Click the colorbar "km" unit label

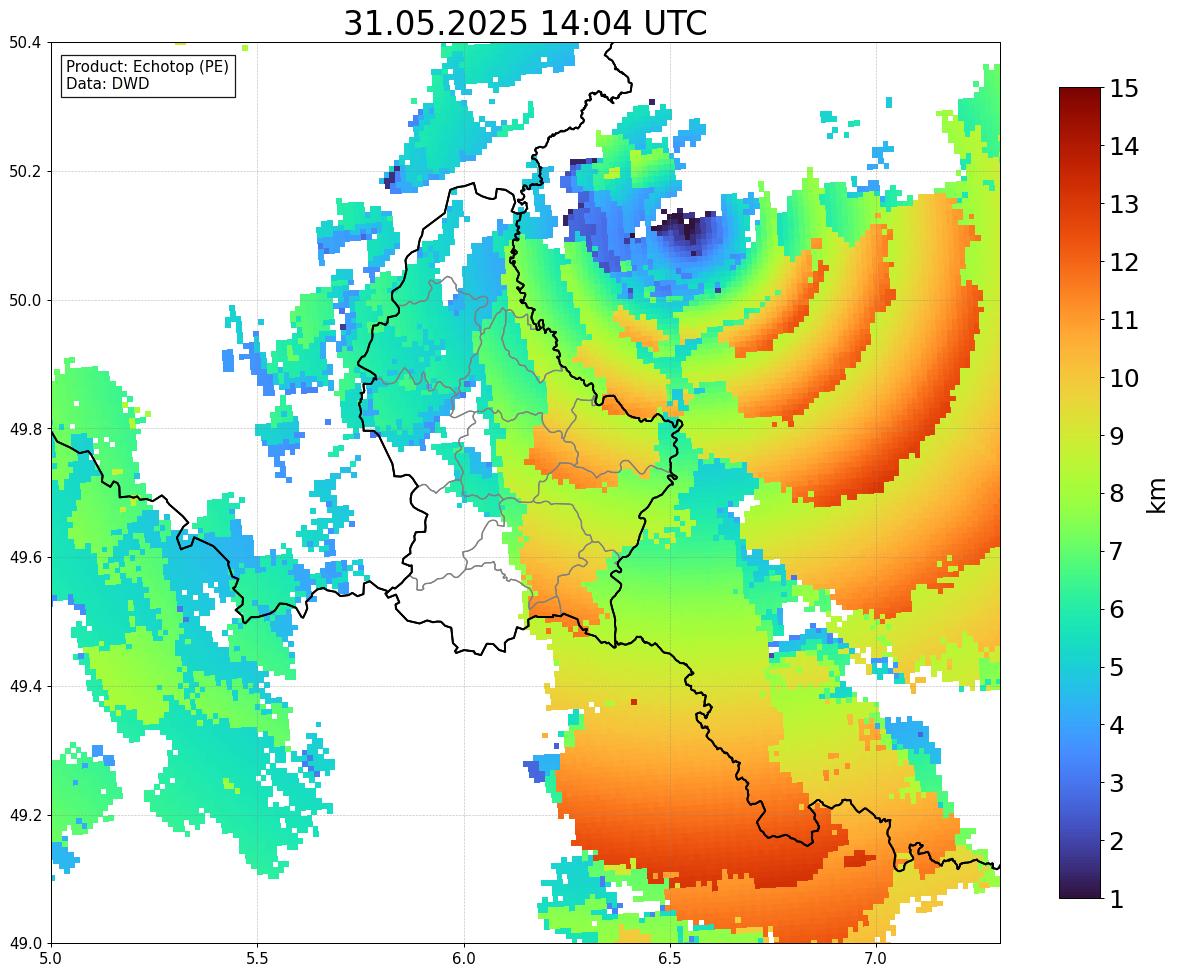click(x=1157, y=495)
